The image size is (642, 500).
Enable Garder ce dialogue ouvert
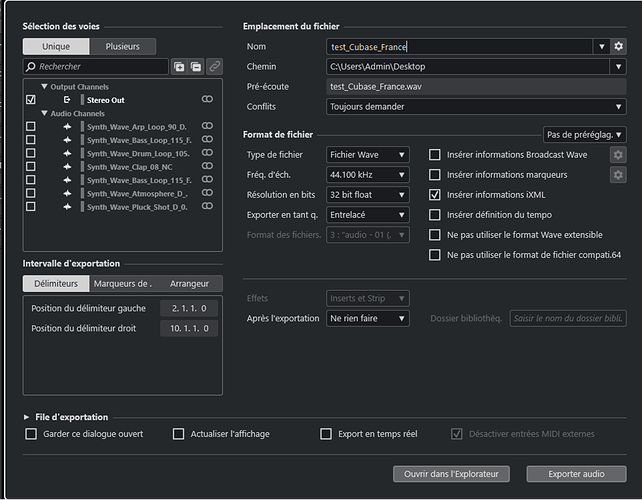click(x=31, y=434)
